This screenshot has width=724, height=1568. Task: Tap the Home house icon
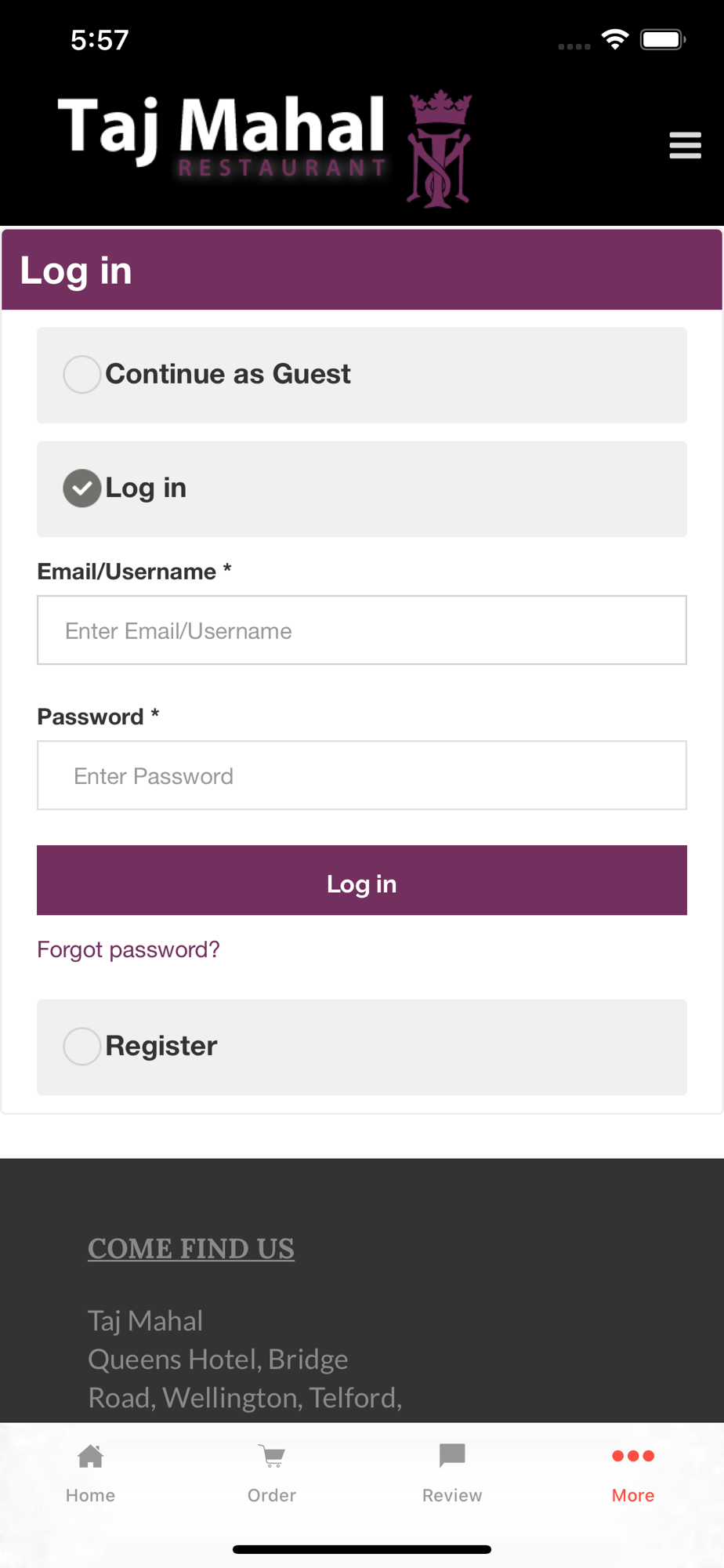(91, 1456)
